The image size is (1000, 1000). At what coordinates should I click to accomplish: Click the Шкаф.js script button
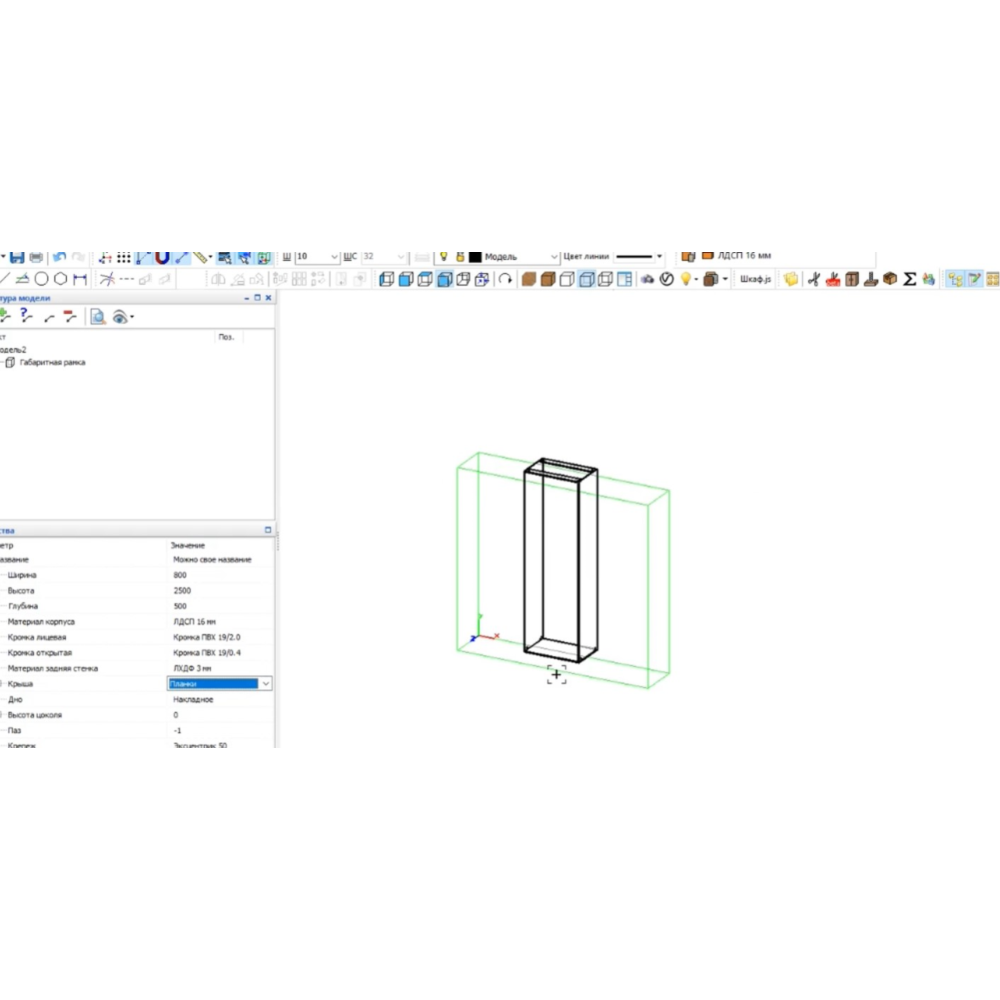(755, 280)
